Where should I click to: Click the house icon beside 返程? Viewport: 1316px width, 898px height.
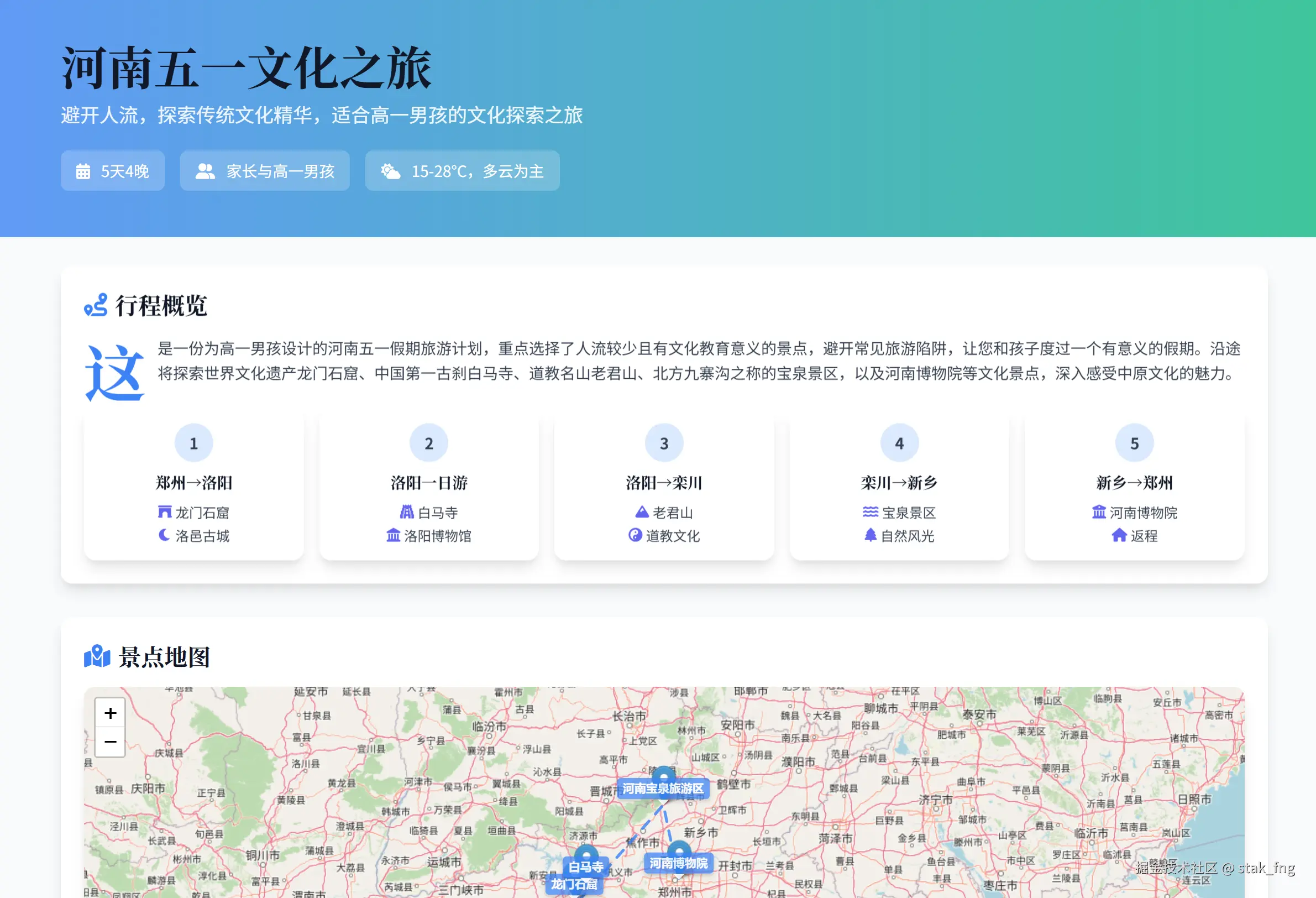tap(1119, 535)
